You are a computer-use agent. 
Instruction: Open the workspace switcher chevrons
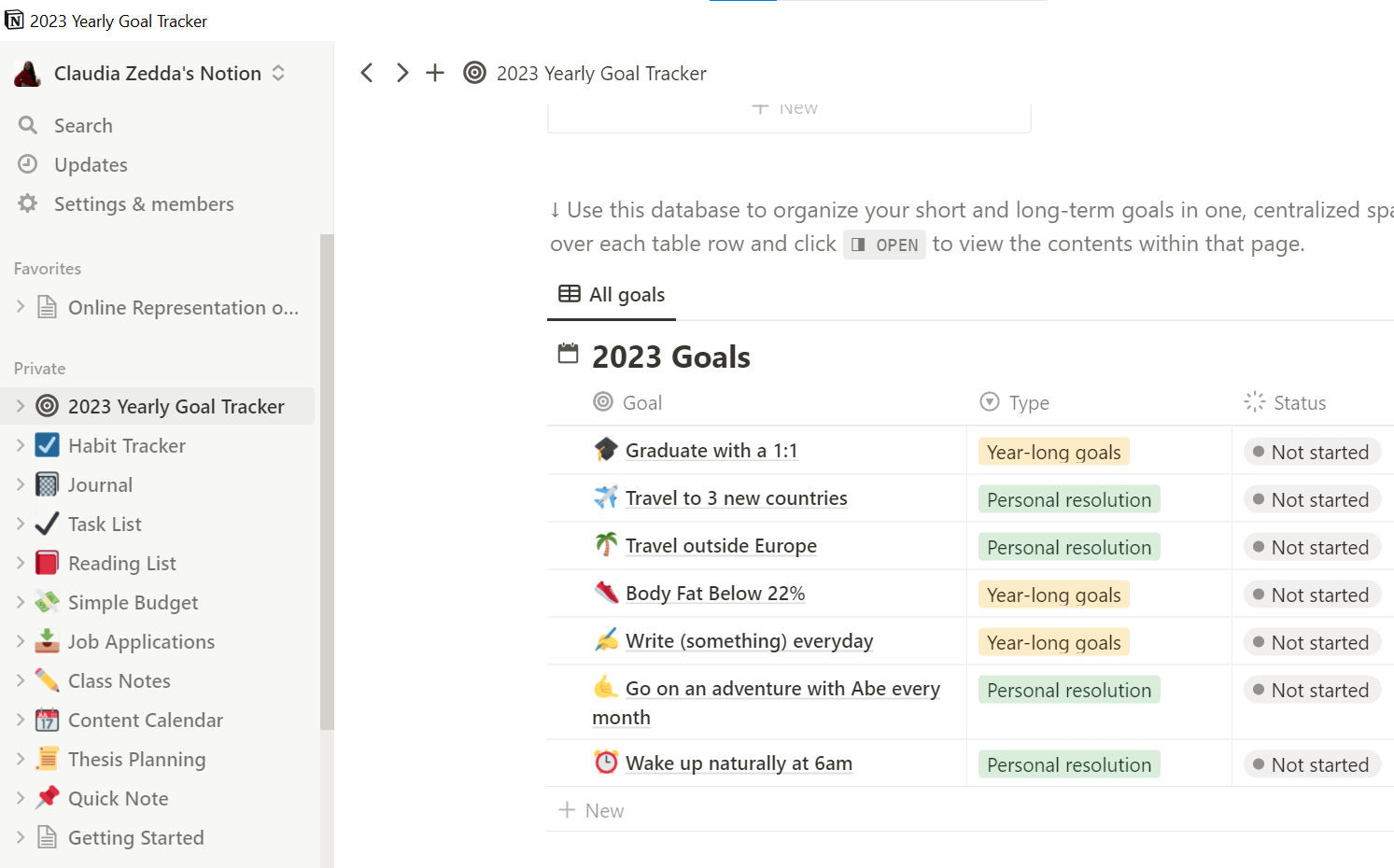pos(278,73)
